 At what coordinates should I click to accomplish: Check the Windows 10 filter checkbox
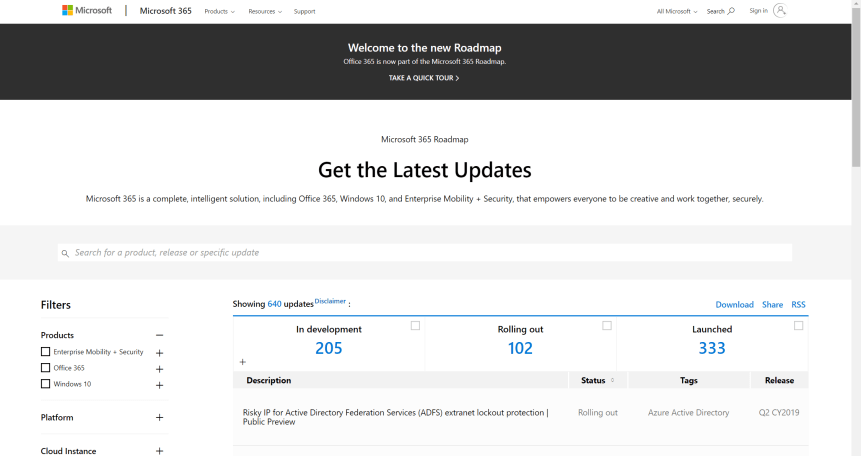pyautogui.click(x=45, y=384)
